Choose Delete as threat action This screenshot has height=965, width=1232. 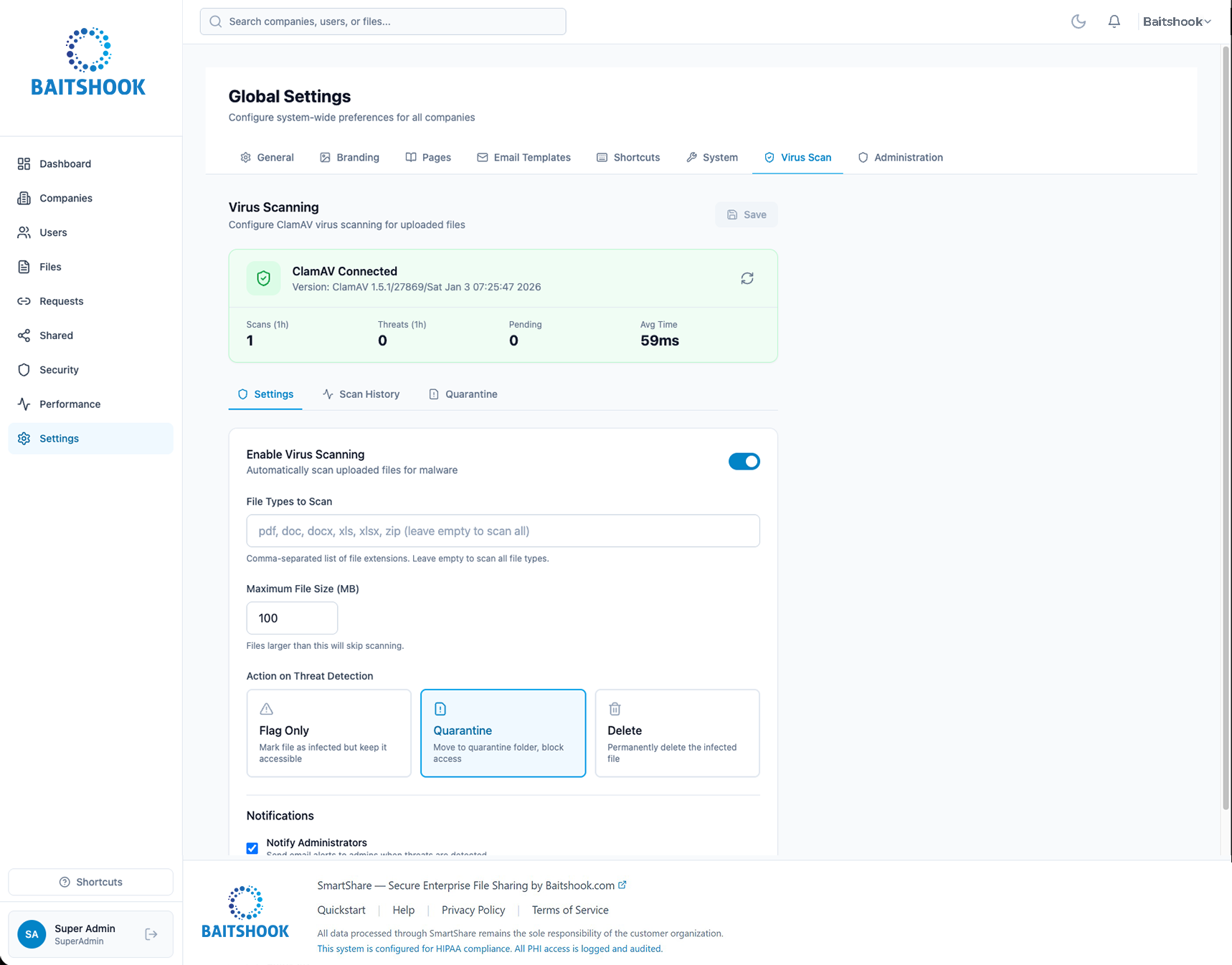point(676,733)
